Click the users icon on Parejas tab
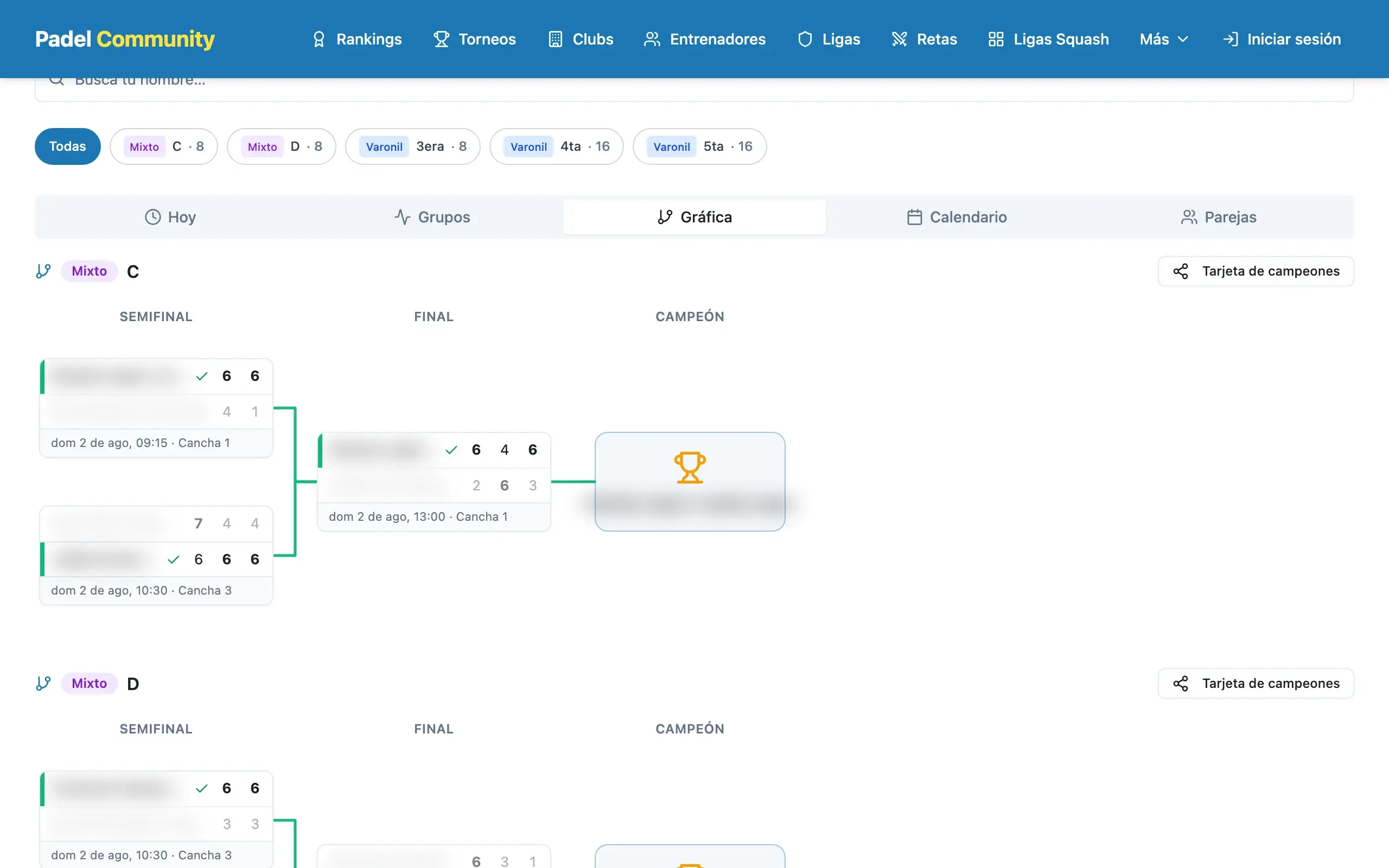Image resolution: width=1389 pixels, height=868 pixels. (x=1189, y=217)
